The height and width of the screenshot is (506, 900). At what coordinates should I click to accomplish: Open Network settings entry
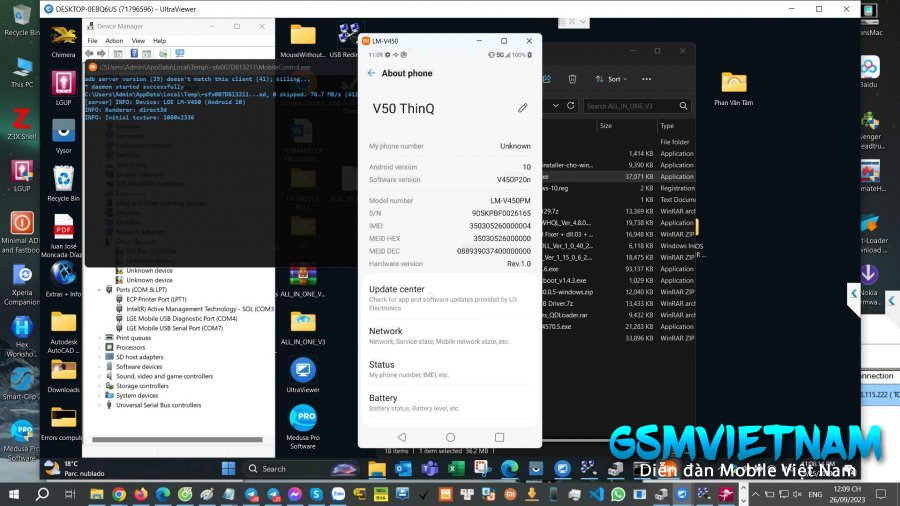449,336
